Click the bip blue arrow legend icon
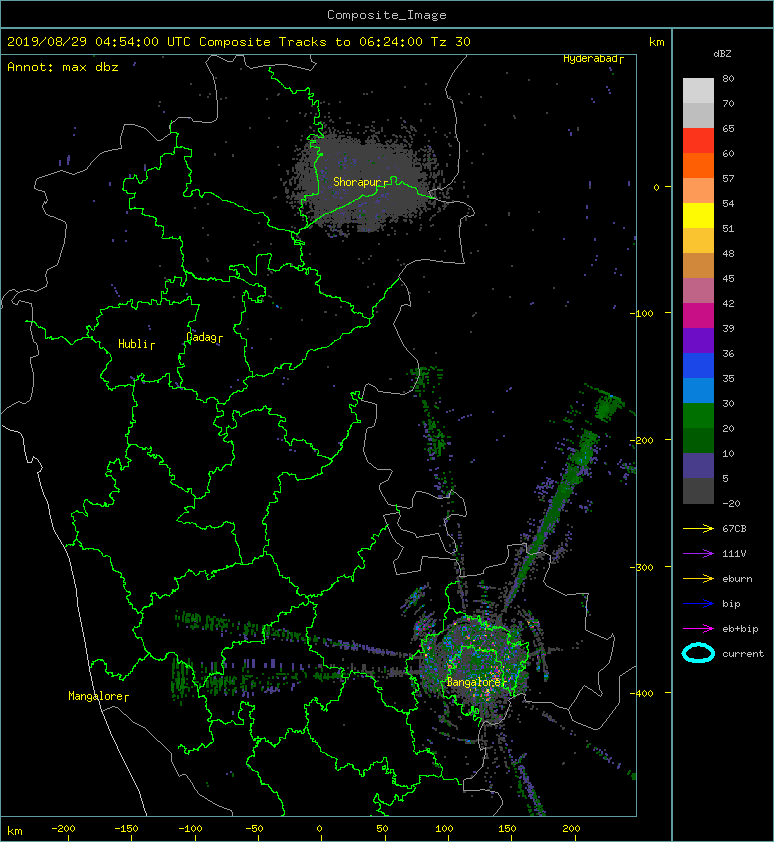 point(698,604)
